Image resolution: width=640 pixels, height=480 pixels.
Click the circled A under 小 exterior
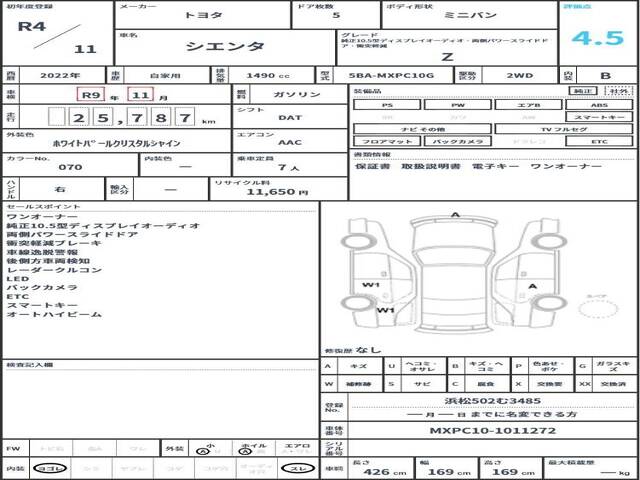[x=200, y=451]
